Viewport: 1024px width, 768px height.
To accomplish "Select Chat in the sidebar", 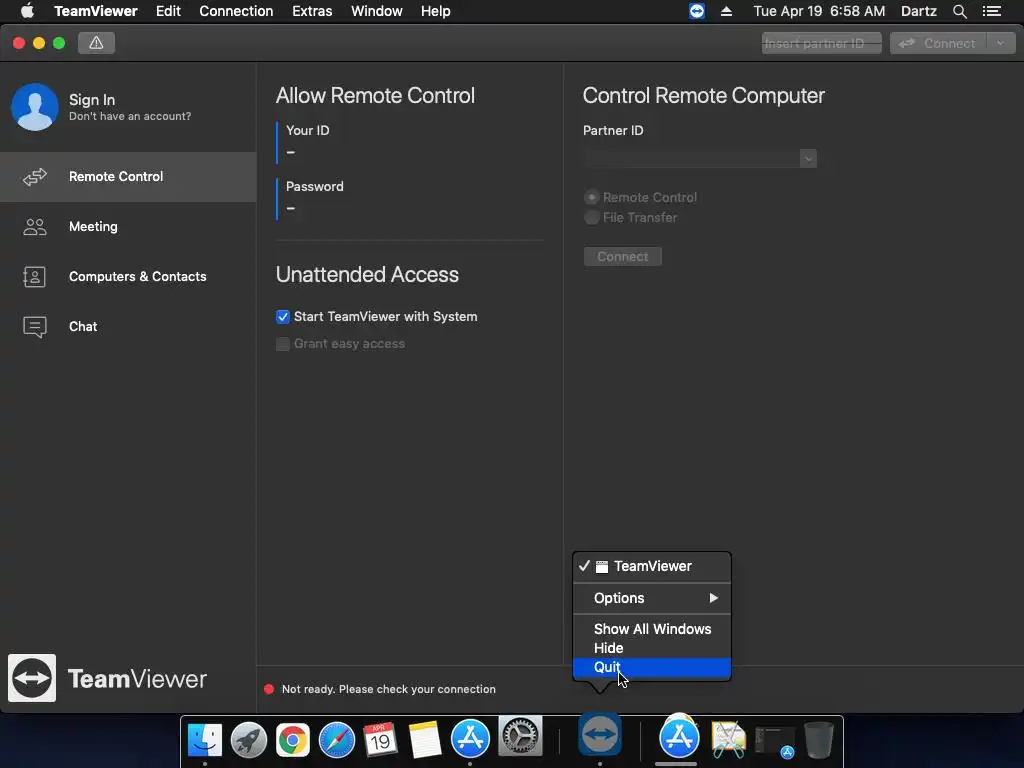I will tap(128, 327).
